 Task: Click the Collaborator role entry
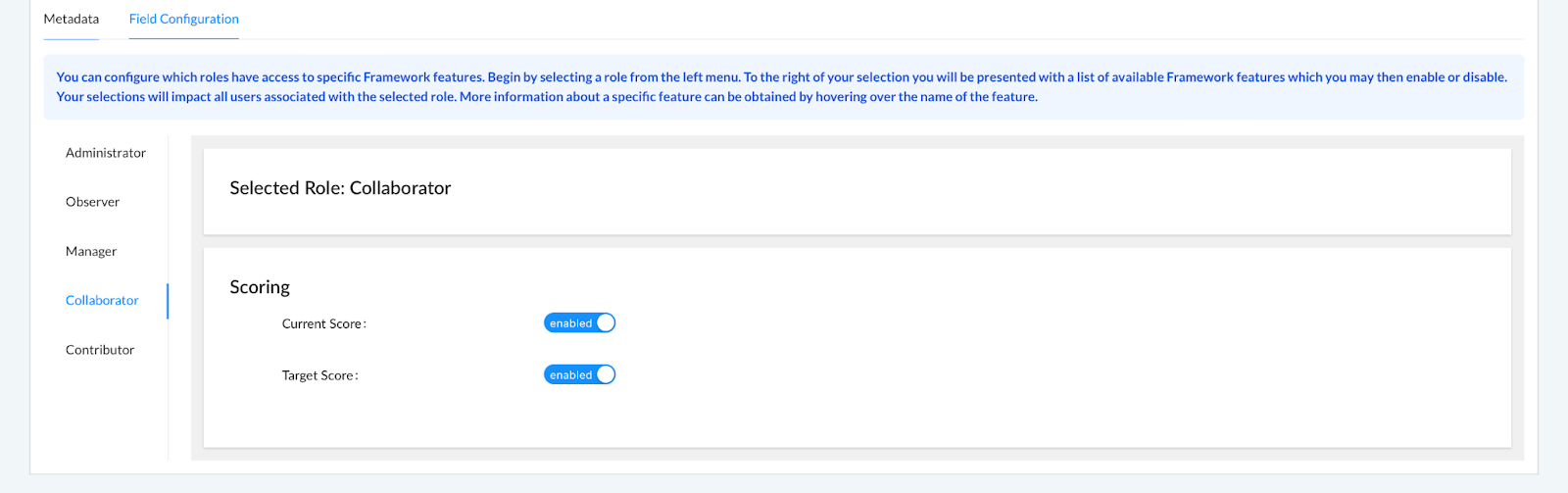102,301
